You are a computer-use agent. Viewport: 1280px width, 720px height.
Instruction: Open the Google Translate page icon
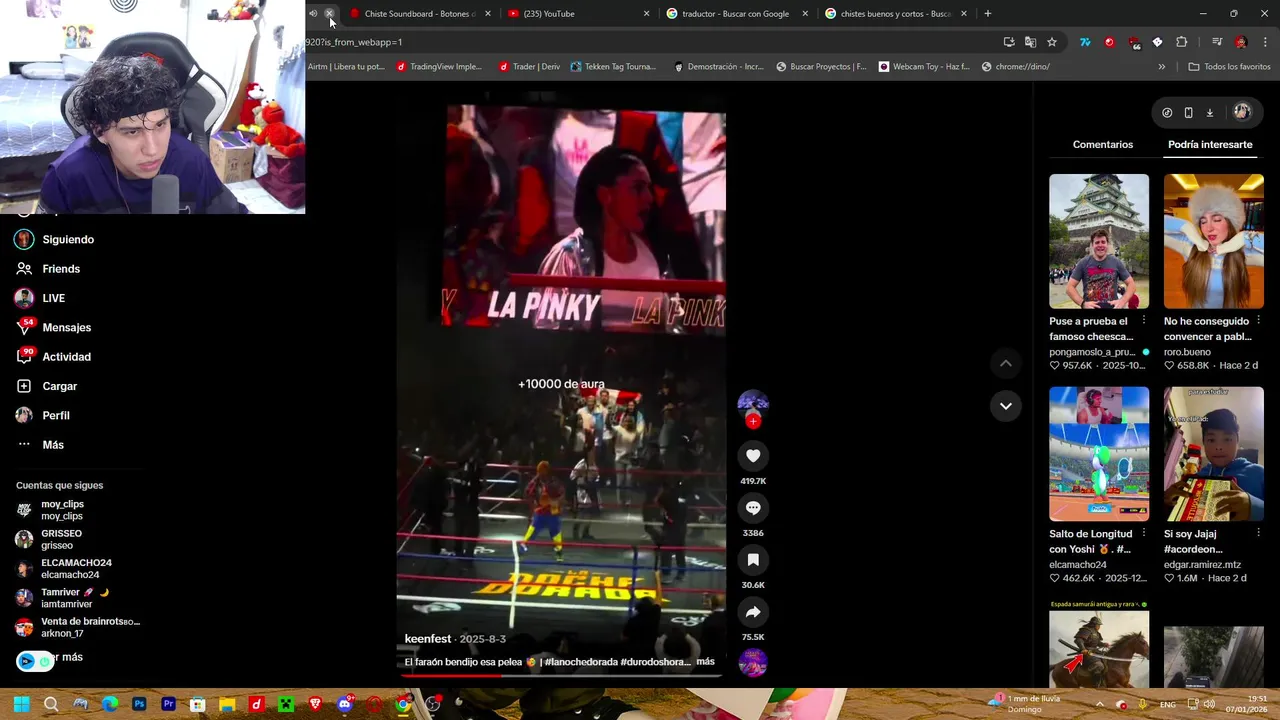[1030, 42]
